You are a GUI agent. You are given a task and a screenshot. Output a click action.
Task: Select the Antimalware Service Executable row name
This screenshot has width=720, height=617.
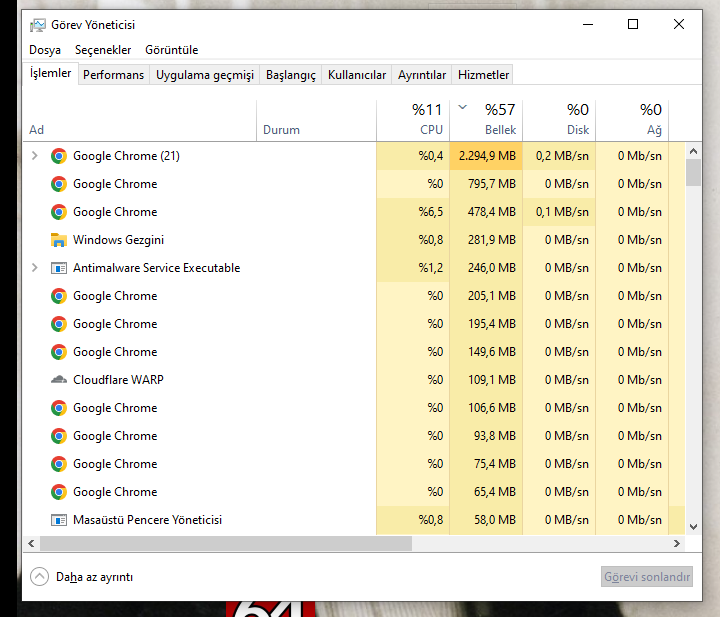(157, 268)
